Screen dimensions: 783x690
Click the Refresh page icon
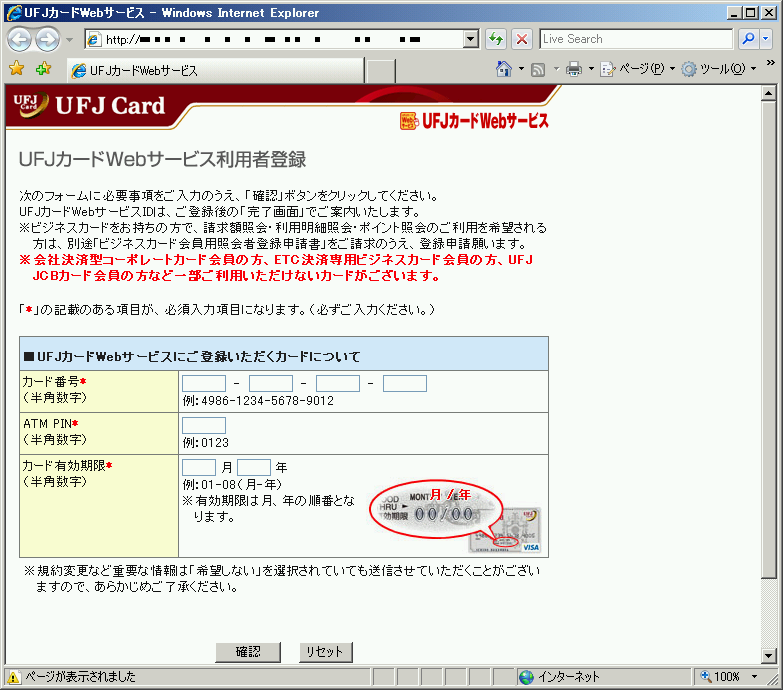(x=496, y=39)
